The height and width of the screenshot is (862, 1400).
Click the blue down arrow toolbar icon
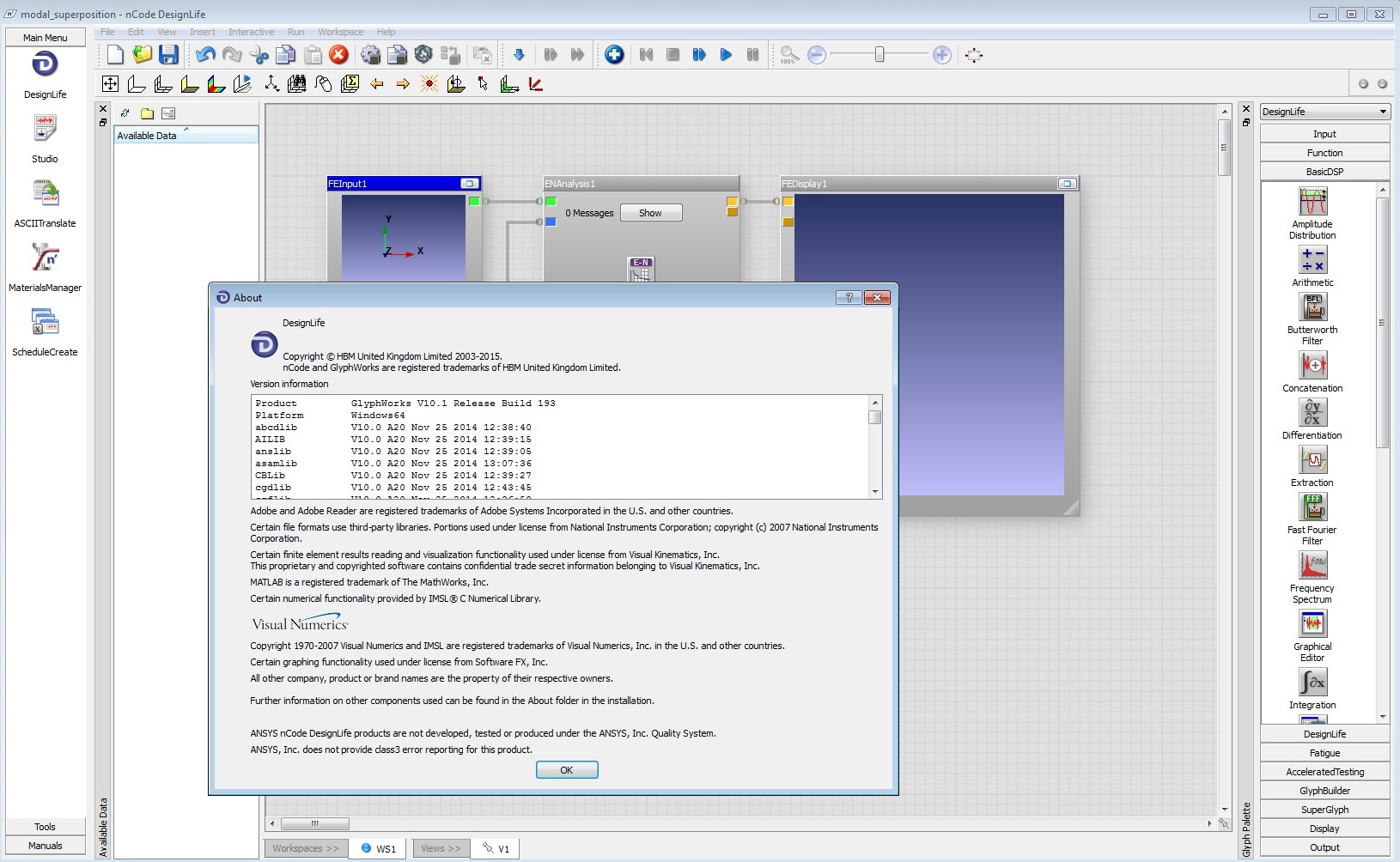click(x=519, y=55)
